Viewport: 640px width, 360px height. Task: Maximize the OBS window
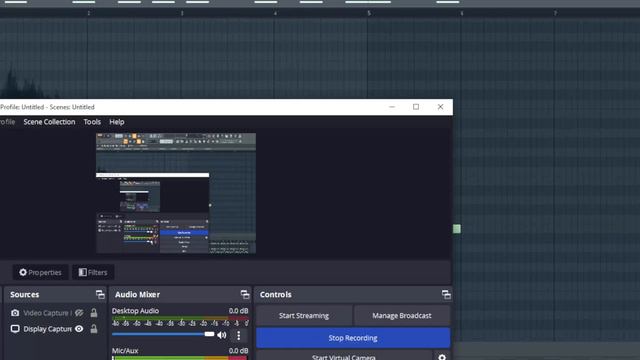pyautogui.click(x=416, y=107)
